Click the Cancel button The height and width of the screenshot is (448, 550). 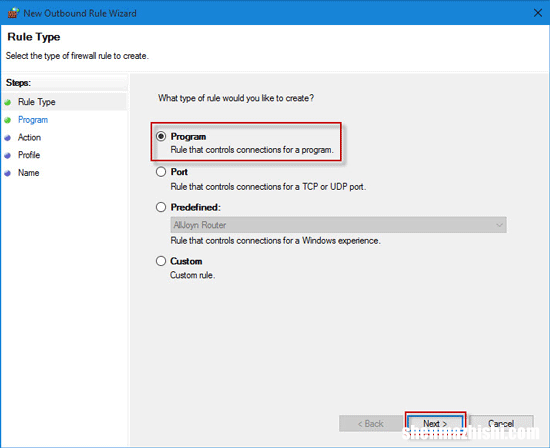tap(501, 423)
